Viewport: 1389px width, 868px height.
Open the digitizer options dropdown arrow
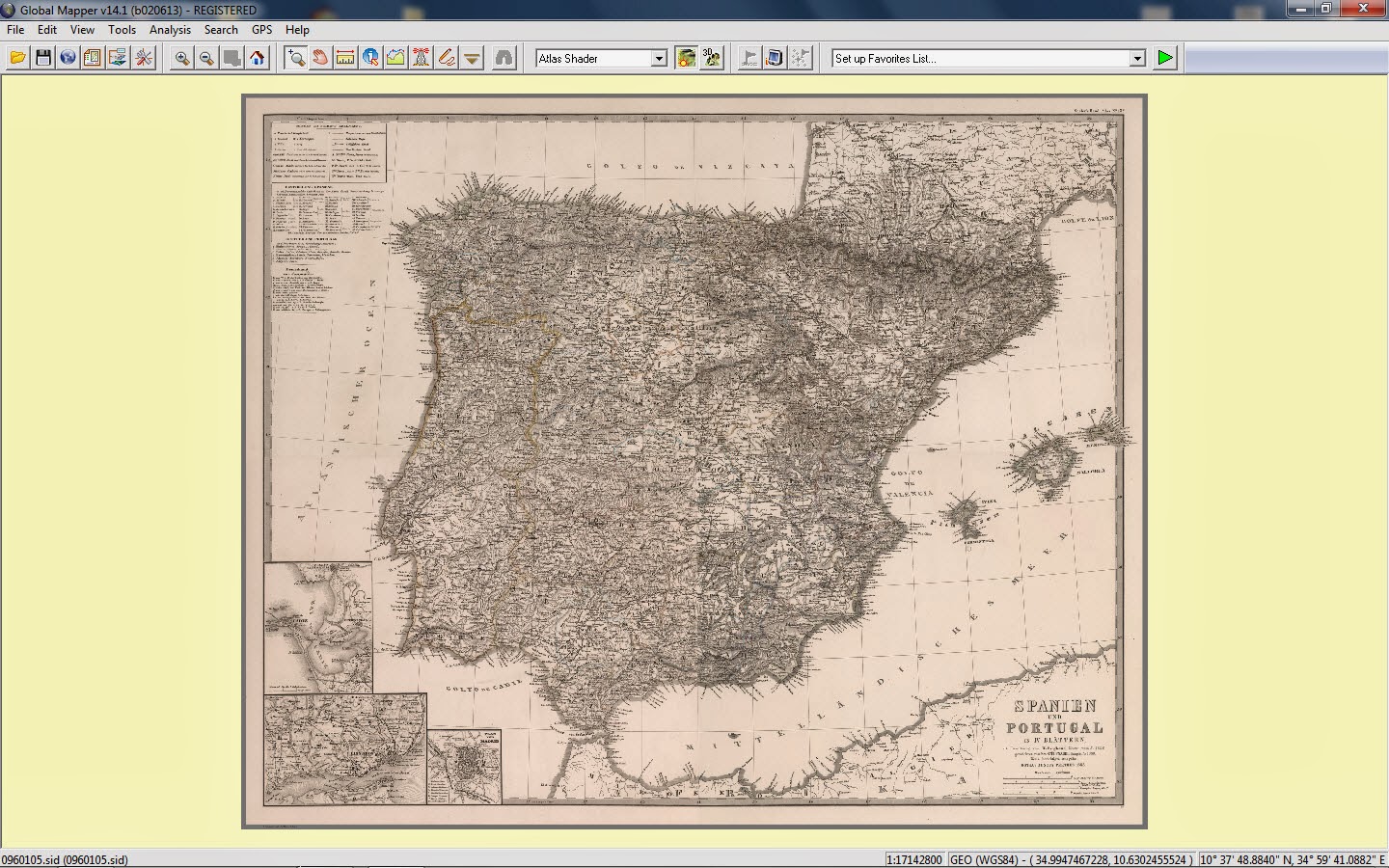470,59
